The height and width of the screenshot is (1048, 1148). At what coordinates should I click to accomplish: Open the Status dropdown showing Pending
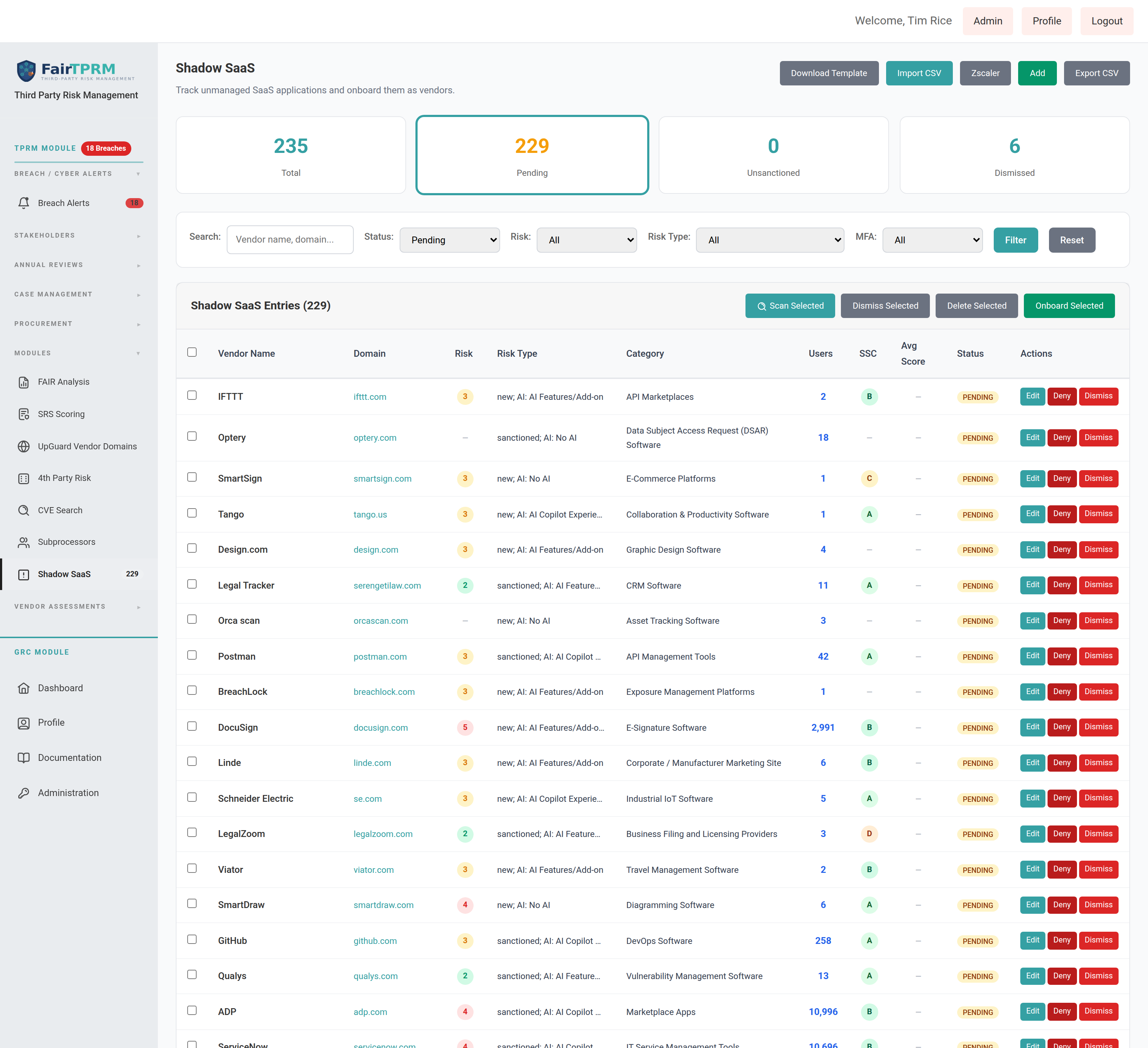point(450,240)
